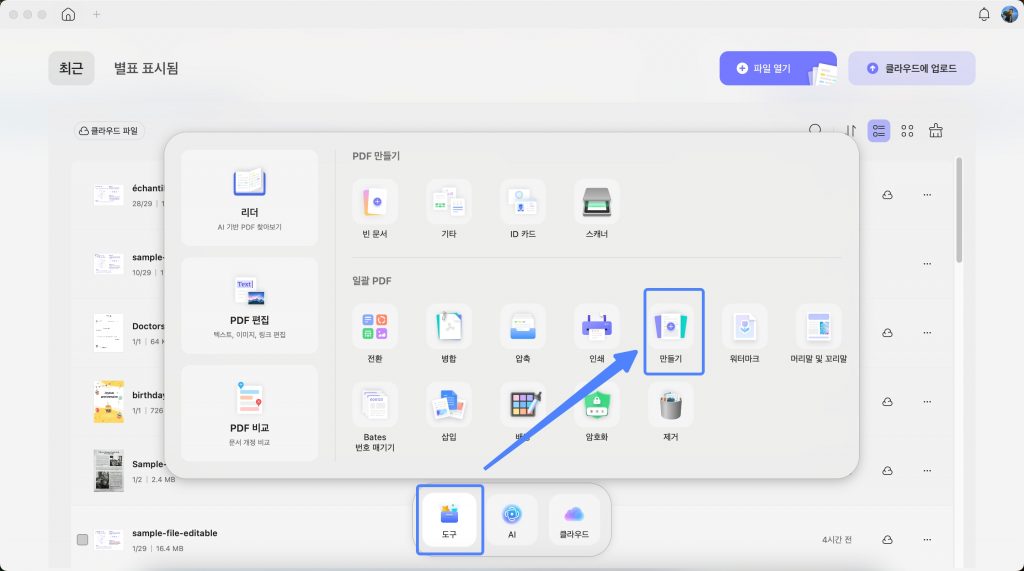Open the Bates 번호 매기기 tool
The height and width of the screenshot is (571, 1024).
pyautogui.click(x=375, y=417)
